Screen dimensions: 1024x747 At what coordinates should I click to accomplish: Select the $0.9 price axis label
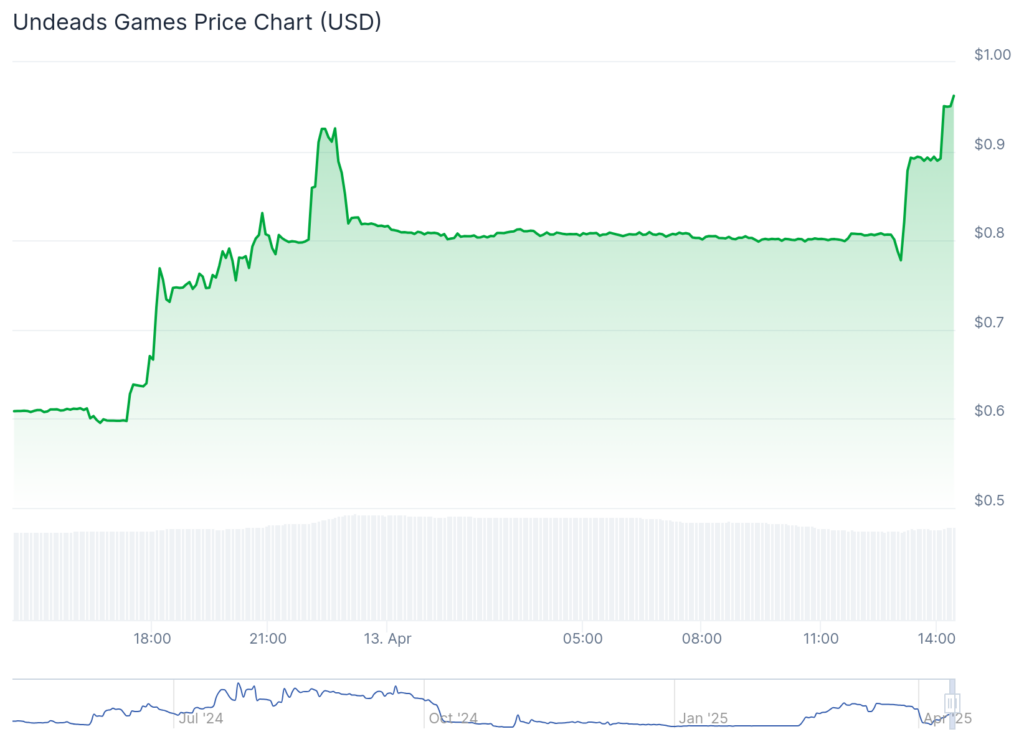pyautogui.click(x=988, y=144)
